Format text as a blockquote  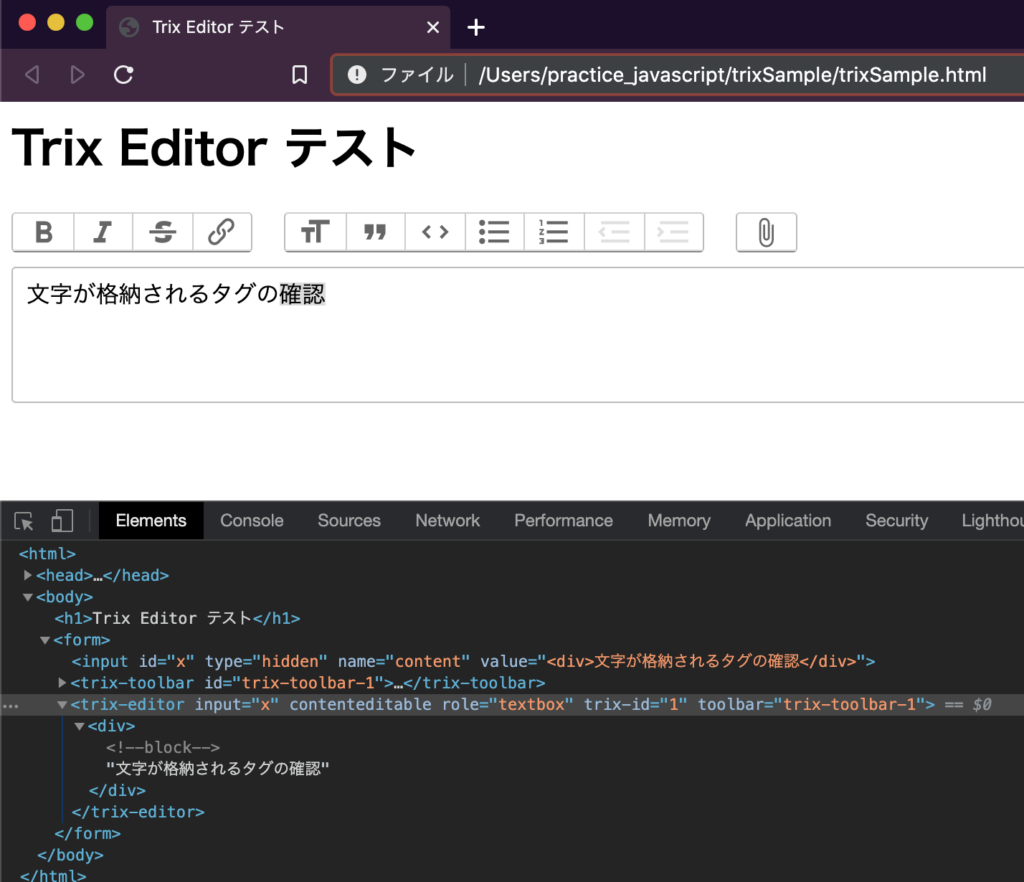375,232
